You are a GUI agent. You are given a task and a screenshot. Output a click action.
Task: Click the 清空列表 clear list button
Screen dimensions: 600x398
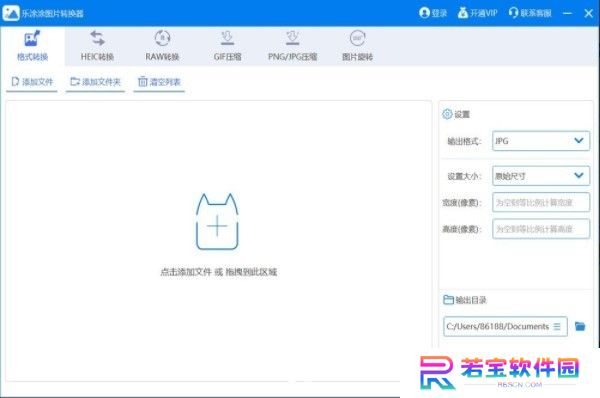[x=159, y=82]
